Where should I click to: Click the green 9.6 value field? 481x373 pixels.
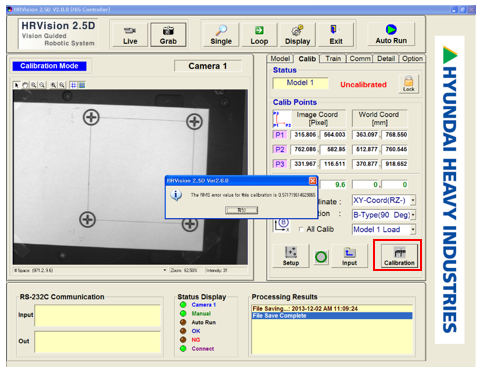coord(333,185)
